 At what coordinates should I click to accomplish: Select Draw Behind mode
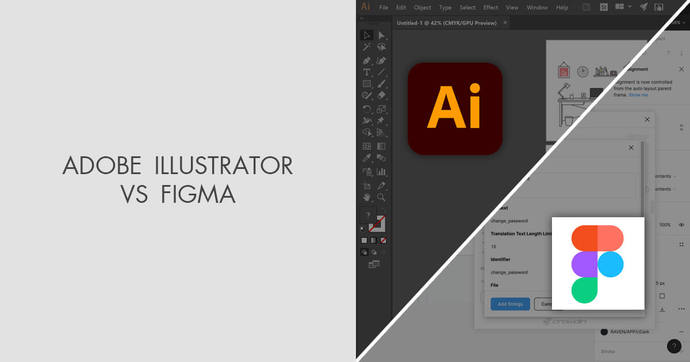point(374,252)
